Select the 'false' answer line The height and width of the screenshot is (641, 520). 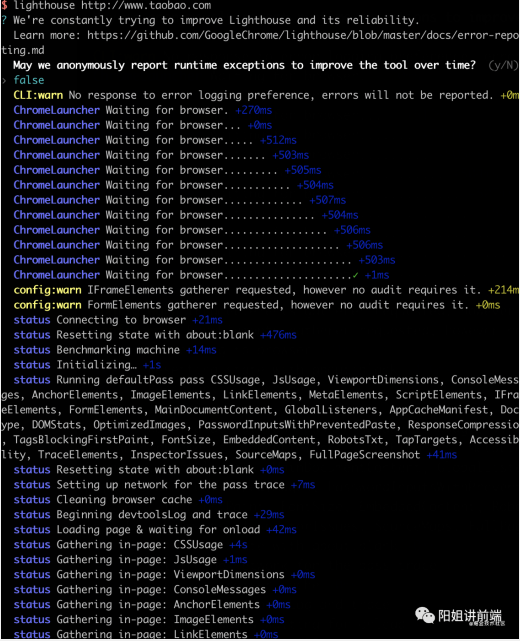click(x=29, y=80)
